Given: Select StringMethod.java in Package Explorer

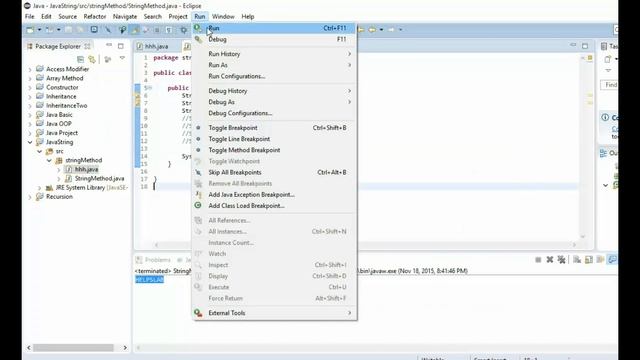Looking at the screenshot, I should 99,178.
